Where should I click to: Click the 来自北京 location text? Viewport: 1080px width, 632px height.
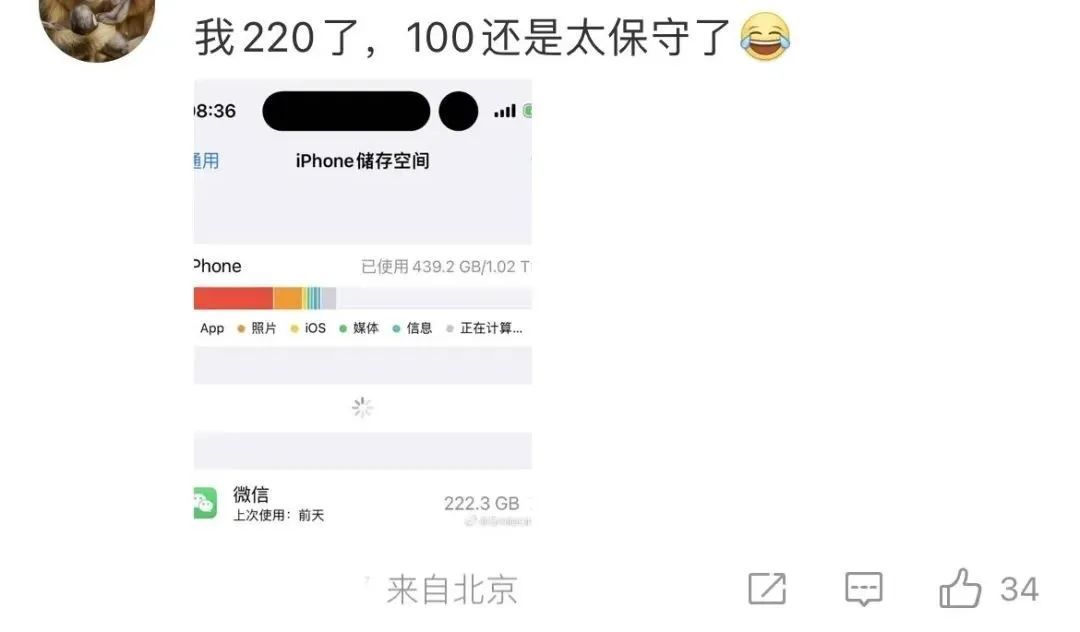[452, 589]
